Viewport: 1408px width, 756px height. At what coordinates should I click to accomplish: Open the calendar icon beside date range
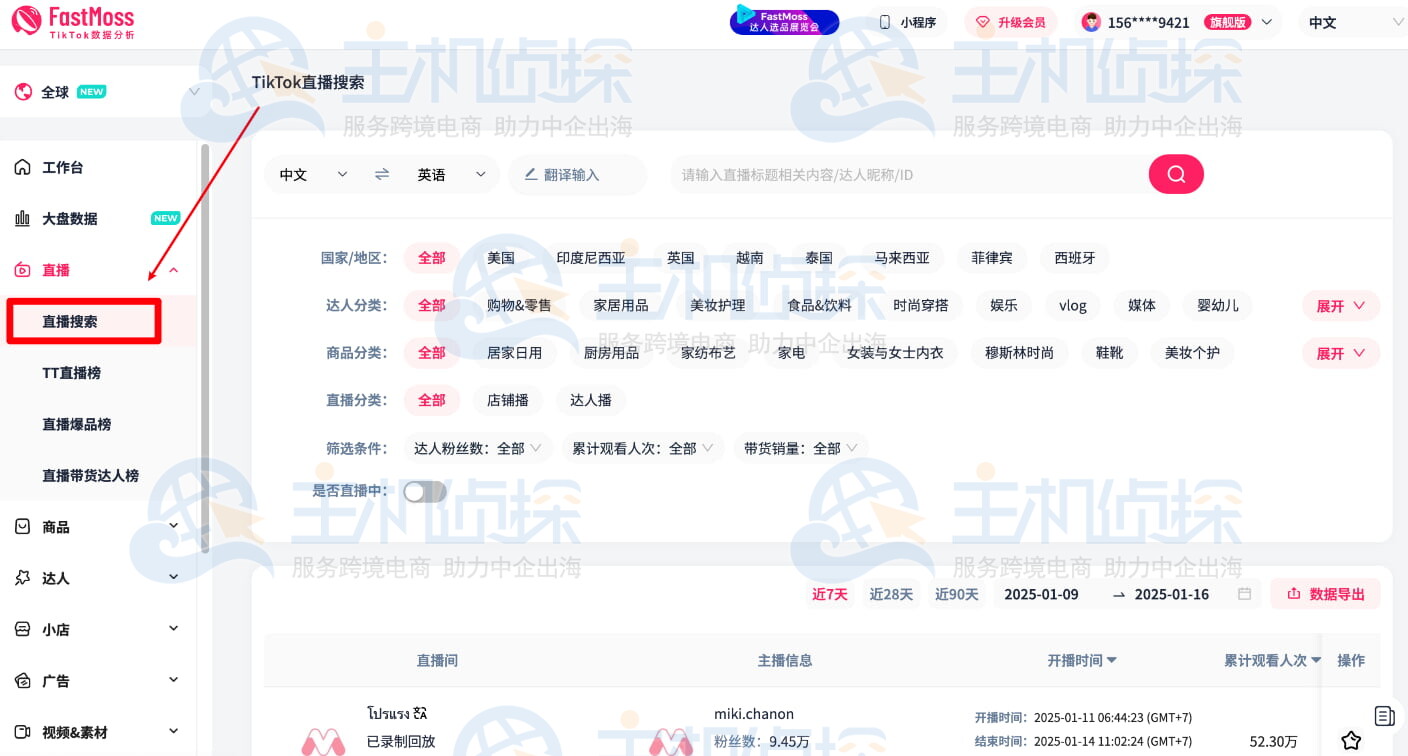[1243, 593]
